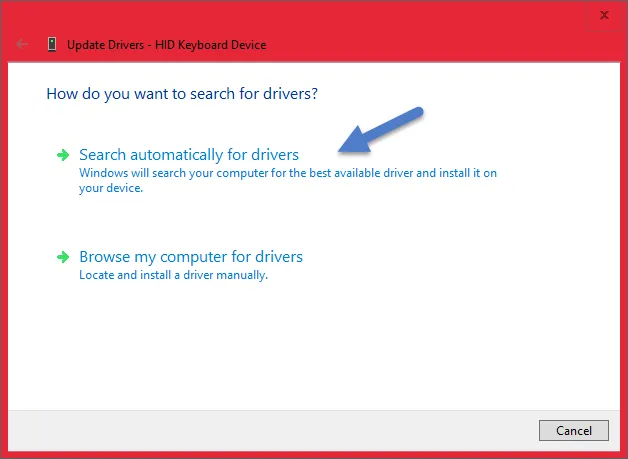The height and width of the screenshot is (459, 628).
Task: Choose Search automatically for drivers
Action: click(189, 155)
